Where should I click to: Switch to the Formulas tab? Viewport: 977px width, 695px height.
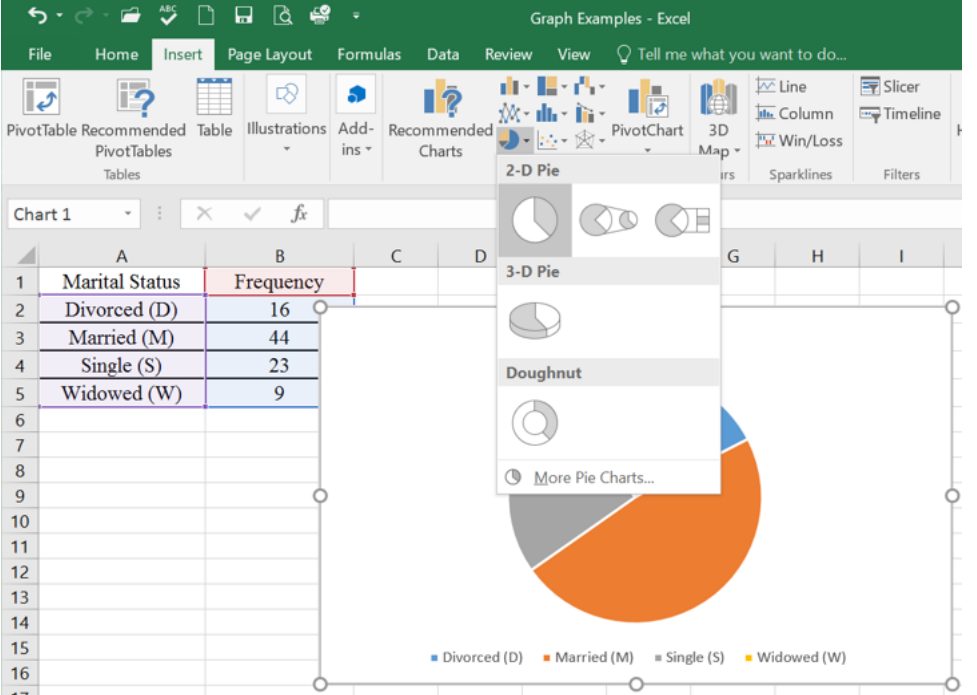(369, 54)
